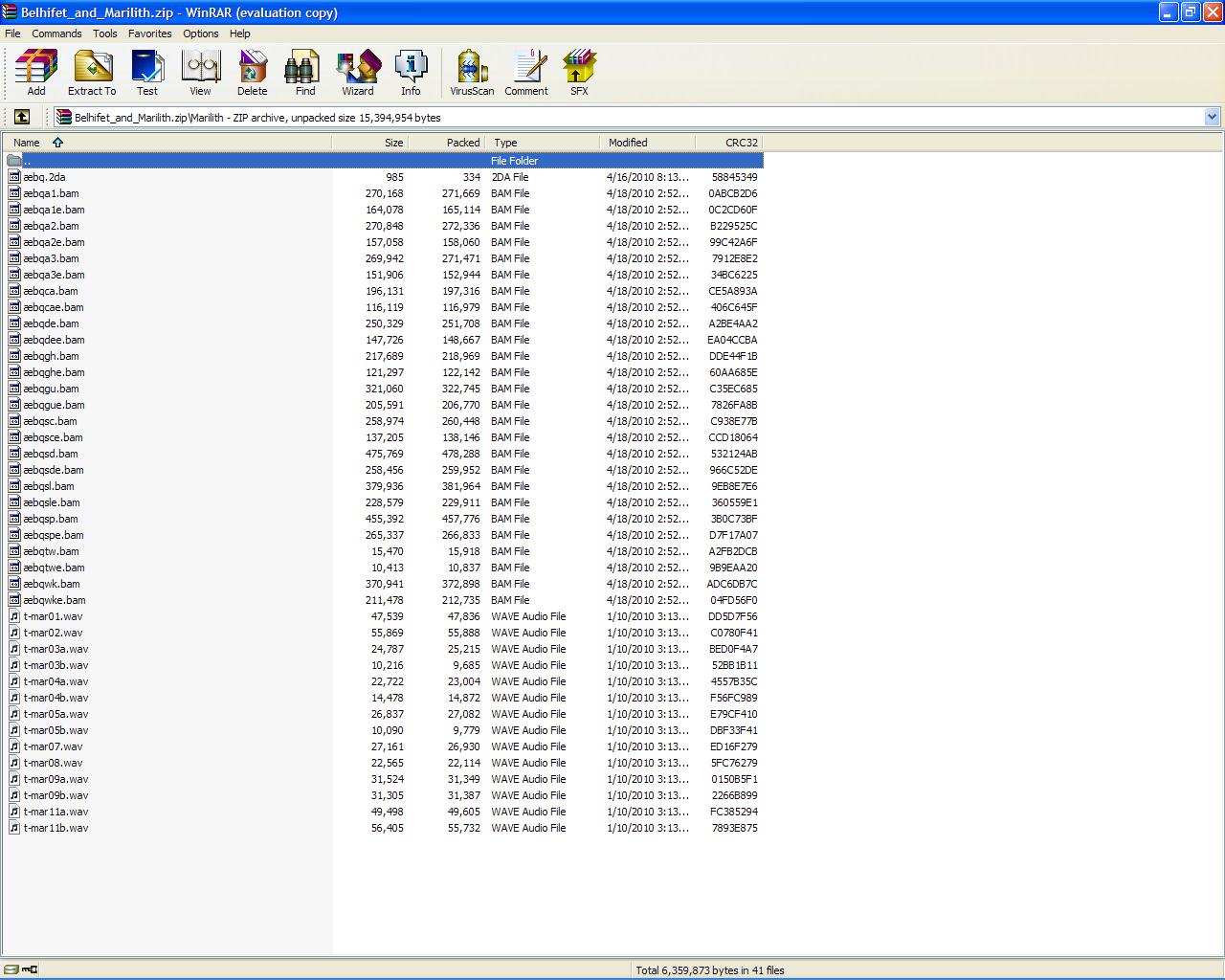
Task: Select file t-mar07.wav
Action: [x=54, y=746]
